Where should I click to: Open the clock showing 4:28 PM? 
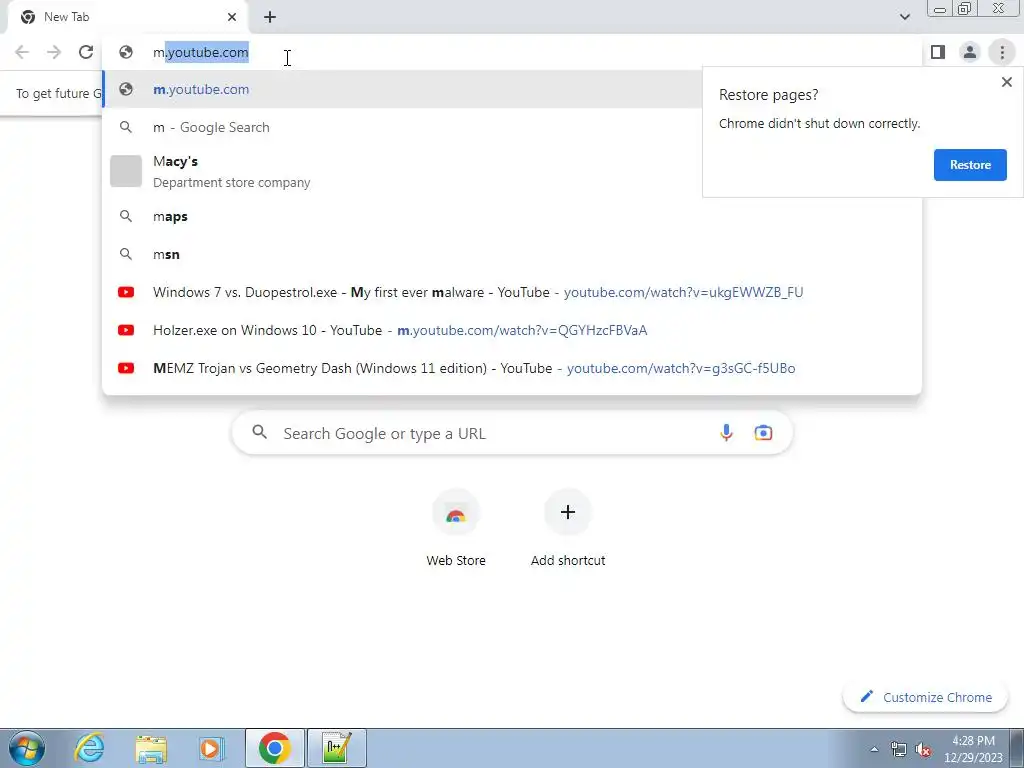coord(973,749)
